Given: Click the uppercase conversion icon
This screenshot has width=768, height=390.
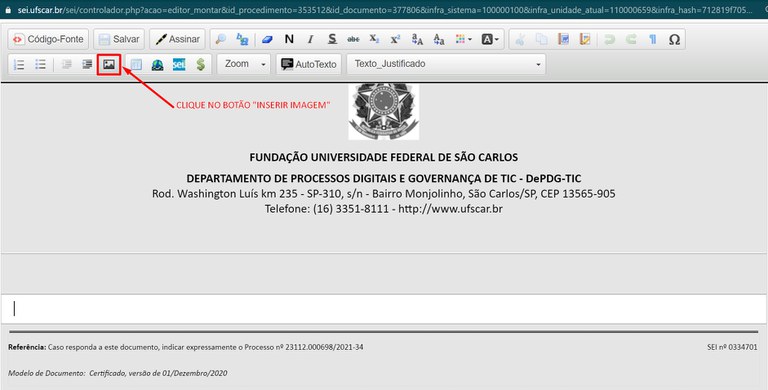Looking at the screenshot, I should coord(417,39).
